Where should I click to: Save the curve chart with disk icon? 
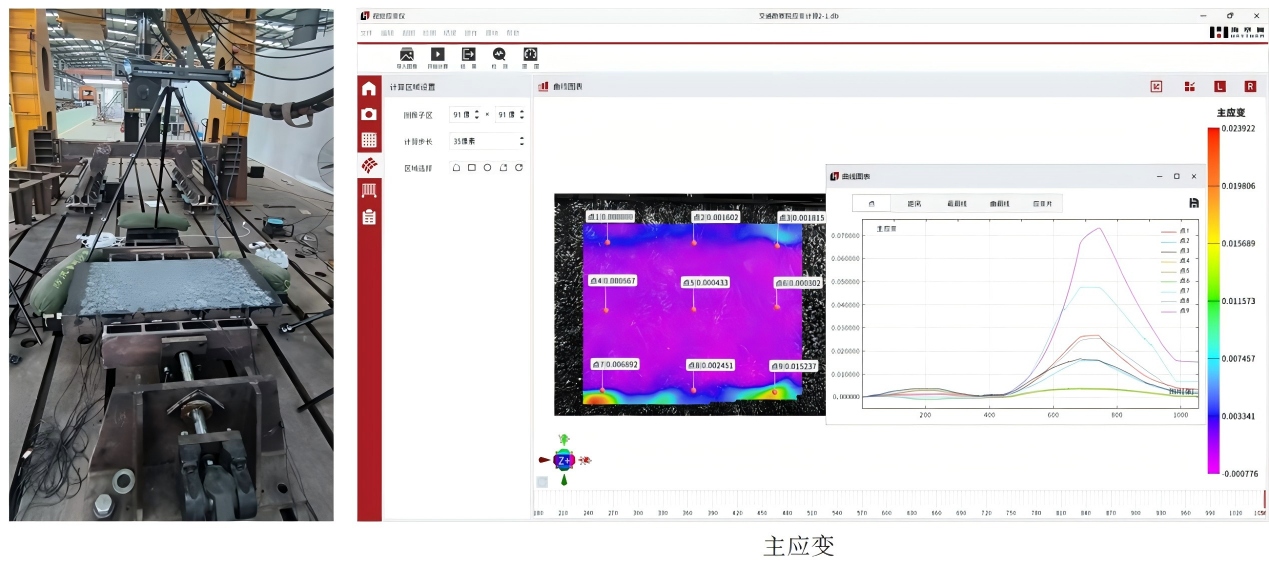1193,203
